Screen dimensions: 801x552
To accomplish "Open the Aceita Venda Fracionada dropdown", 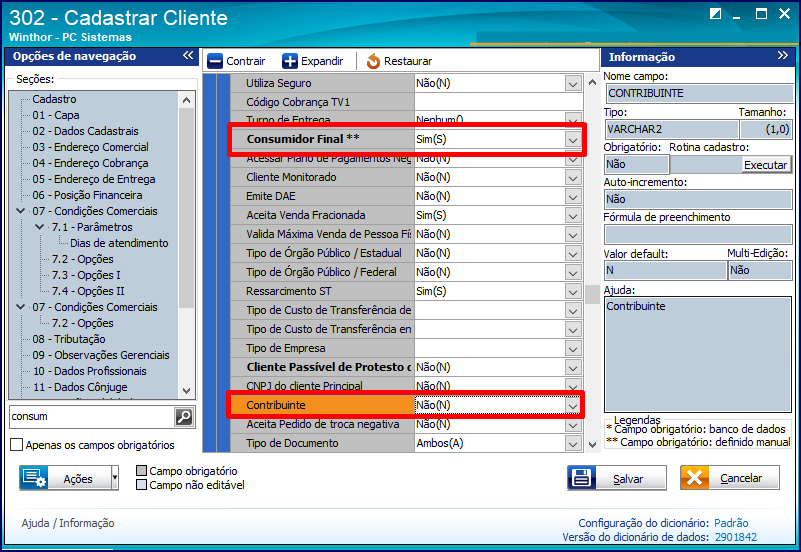I will click(x=573, y=215).
